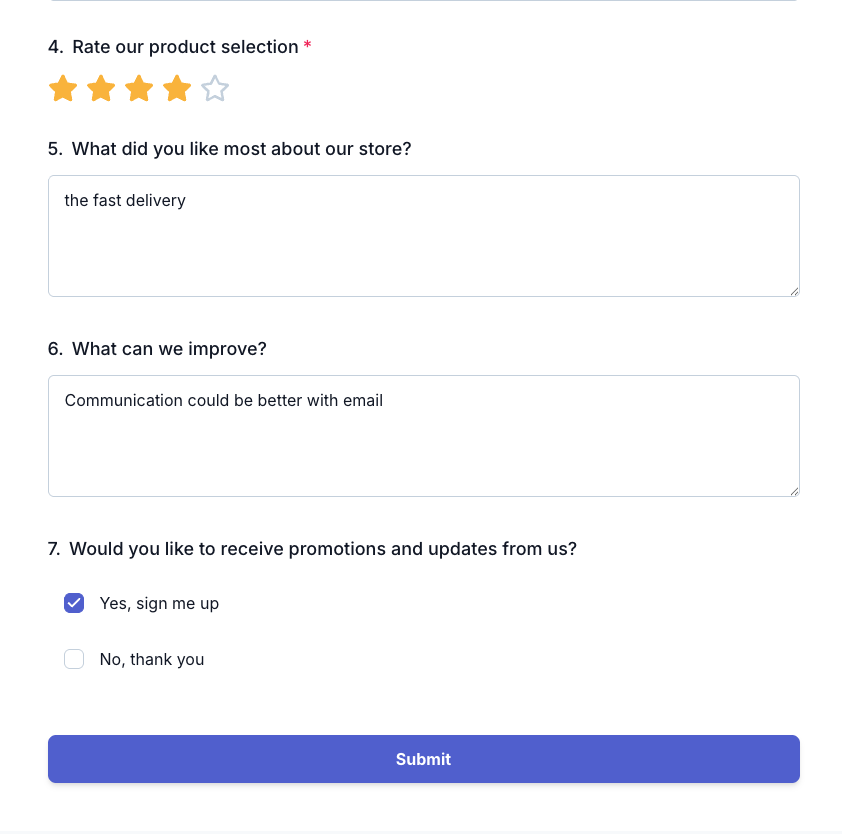Select the fifth star for full rating
This screenshot has height=834, width=842.
[x=214, y=88]
